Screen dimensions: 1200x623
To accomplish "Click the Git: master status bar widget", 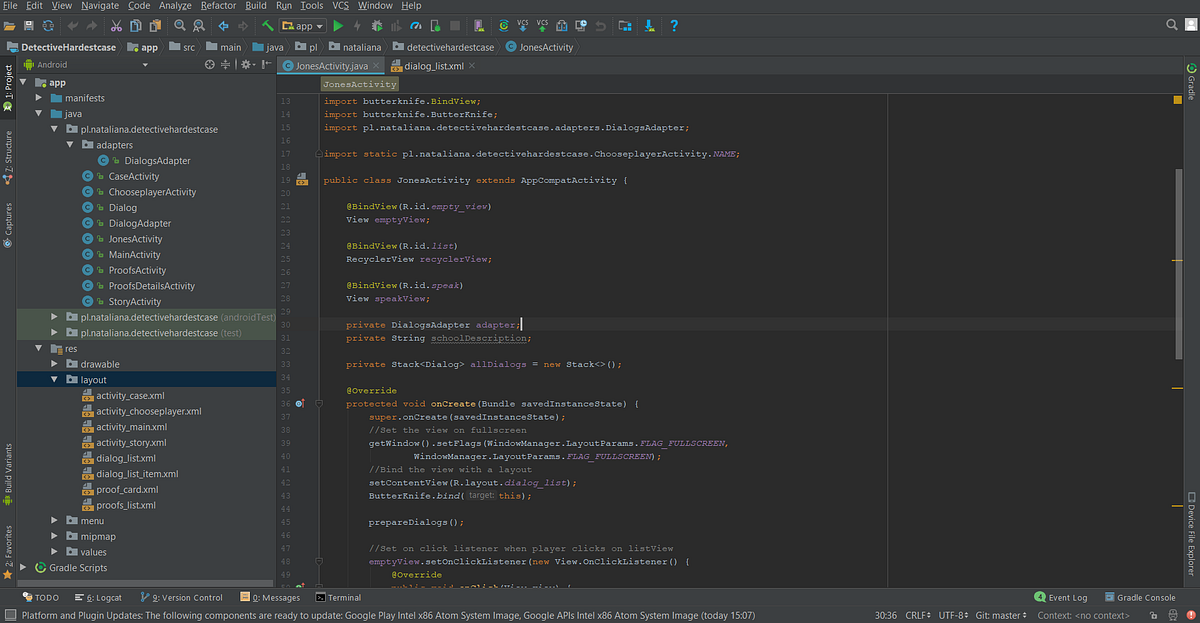I will pyautogui.click(x=1000, y=615).
